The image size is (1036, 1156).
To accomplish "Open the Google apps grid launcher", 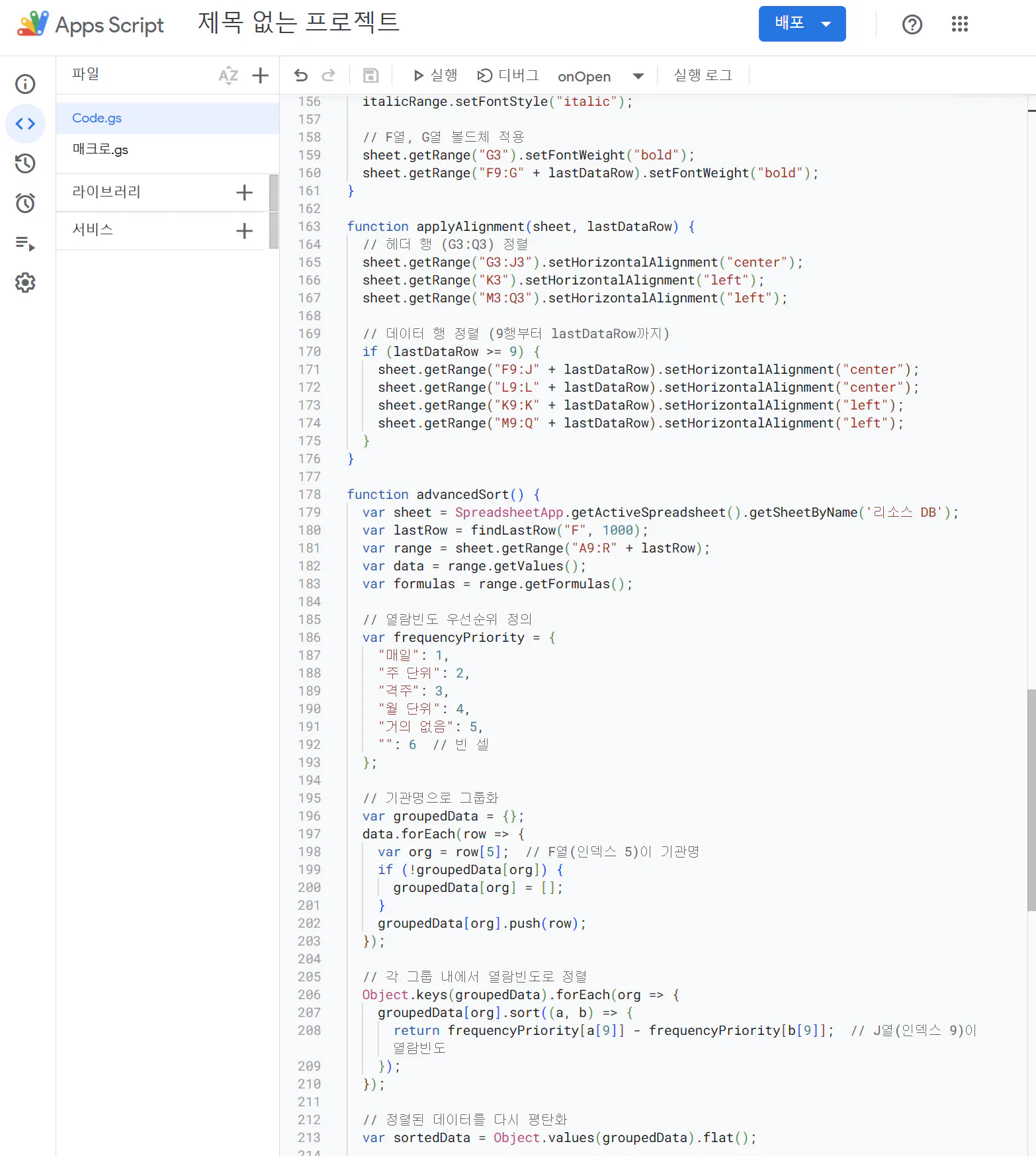I will [x=959, y=24].
